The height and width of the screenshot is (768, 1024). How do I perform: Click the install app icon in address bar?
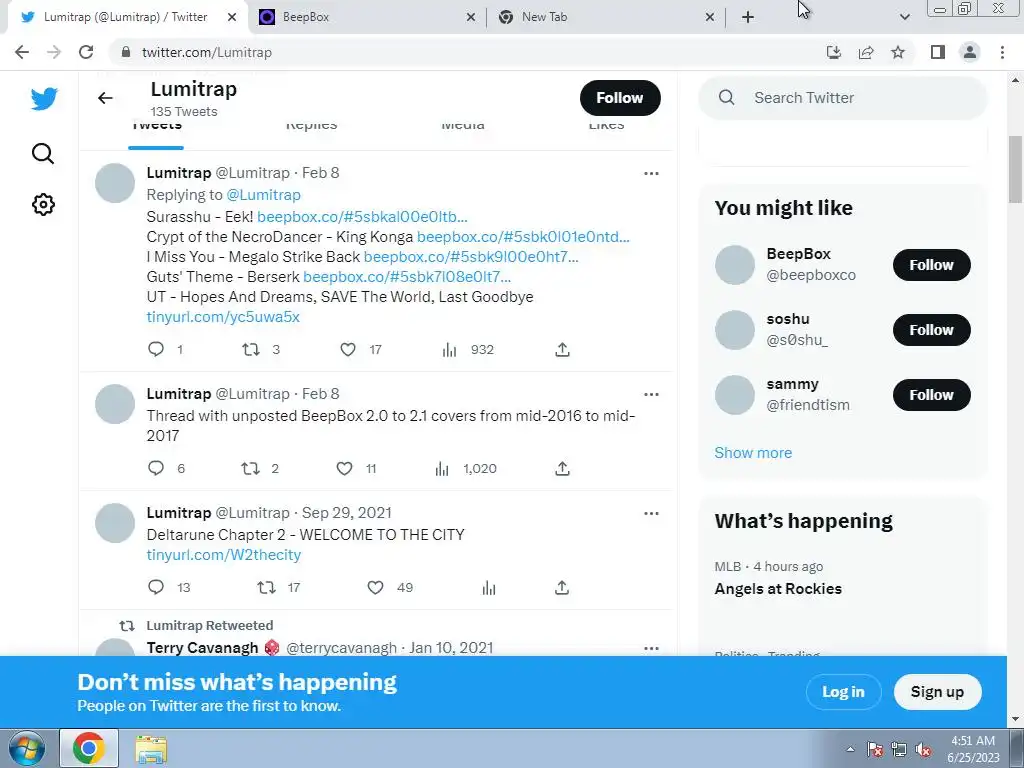[834, 52]
